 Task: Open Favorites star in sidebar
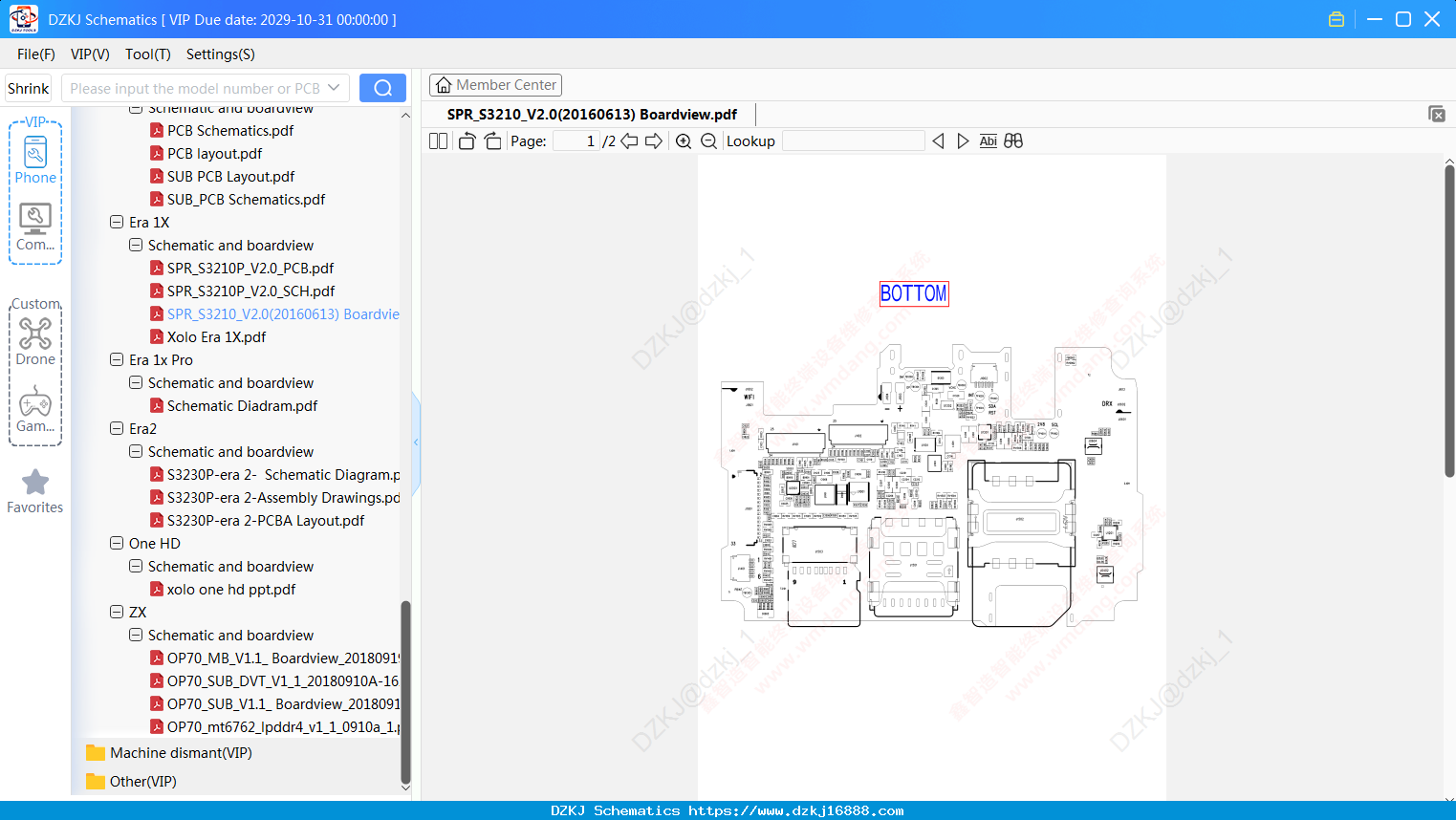(x=35, y=491)
